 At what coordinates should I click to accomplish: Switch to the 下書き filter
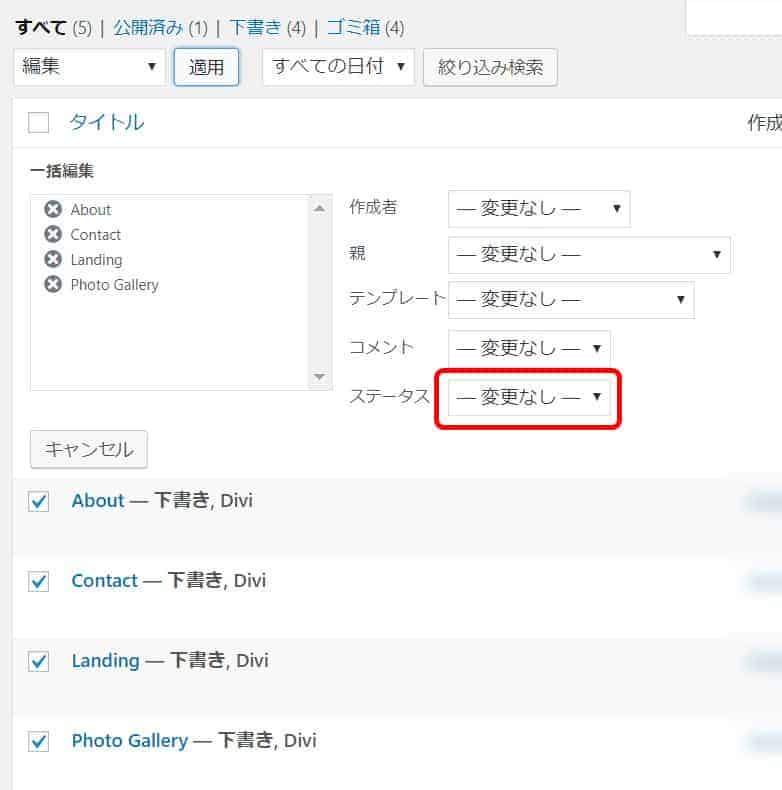(254, 27)
